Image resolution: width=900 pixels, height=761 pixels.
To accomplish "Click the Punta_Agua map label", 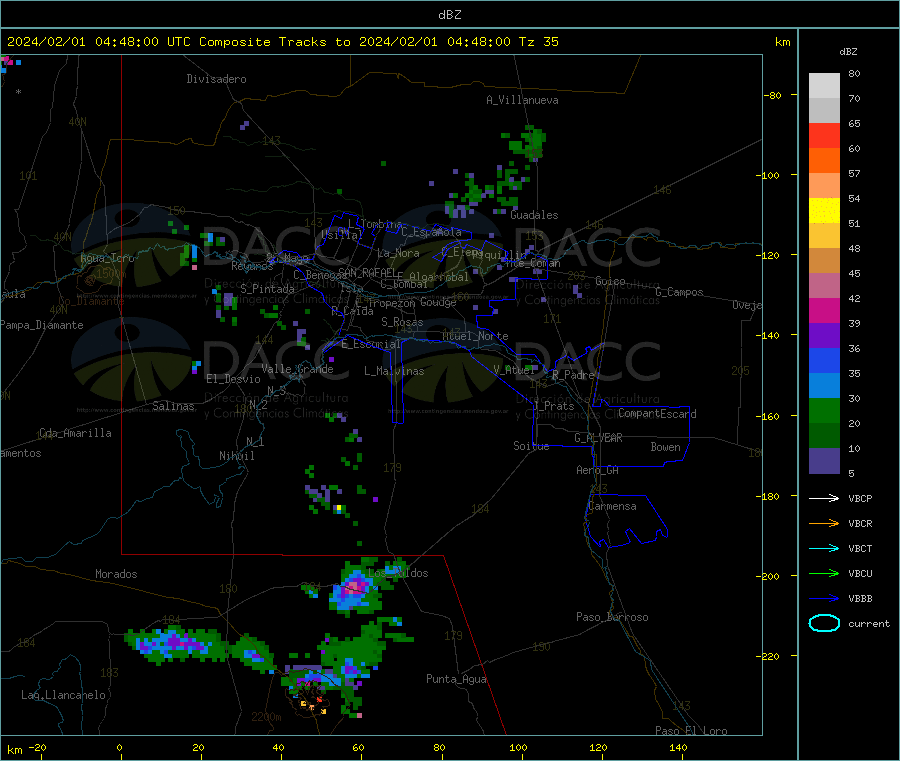I will pyautogui.click(x=456, y=679).
